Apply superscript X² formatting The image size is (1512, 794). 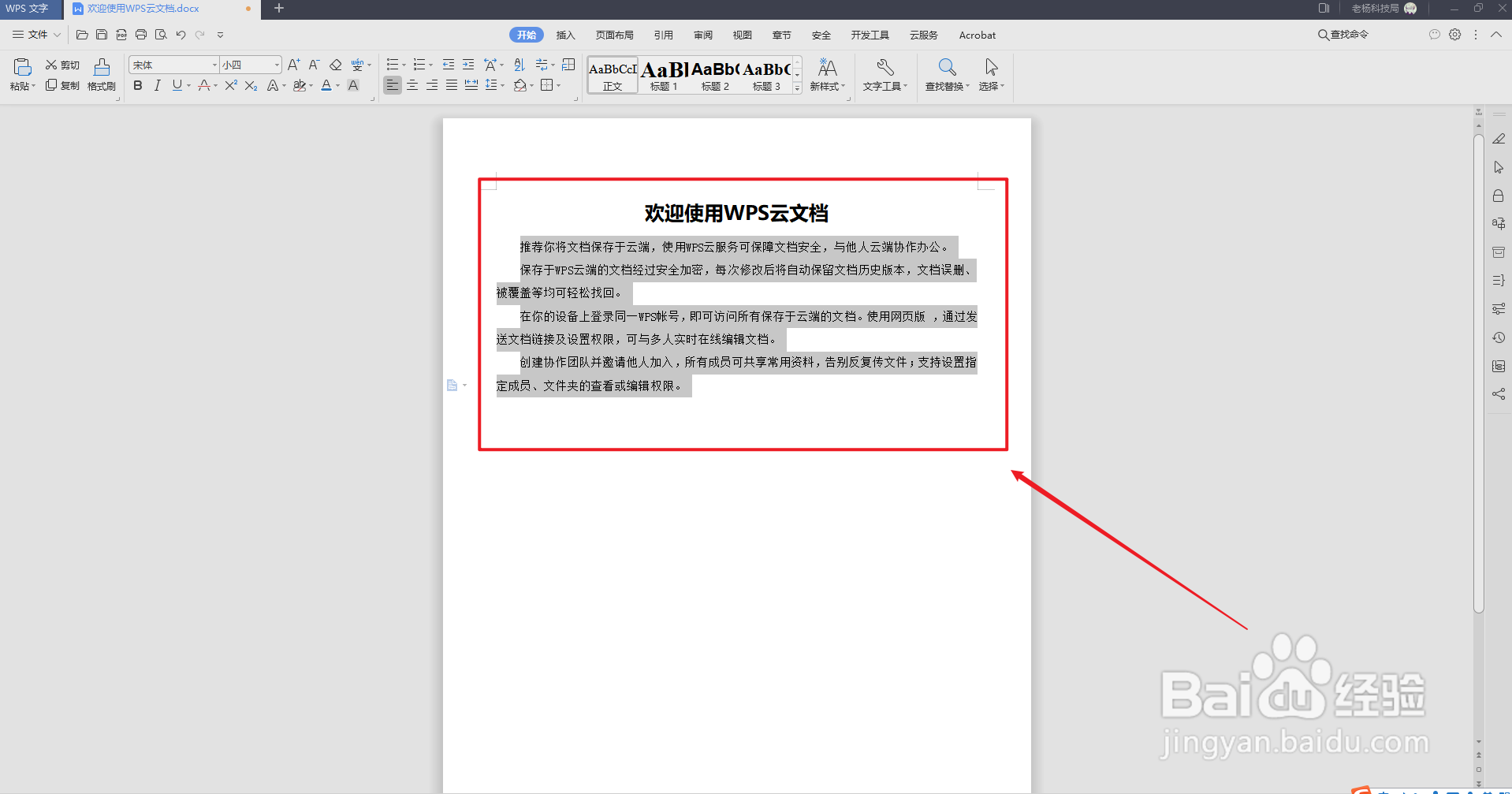pos(231,85)
